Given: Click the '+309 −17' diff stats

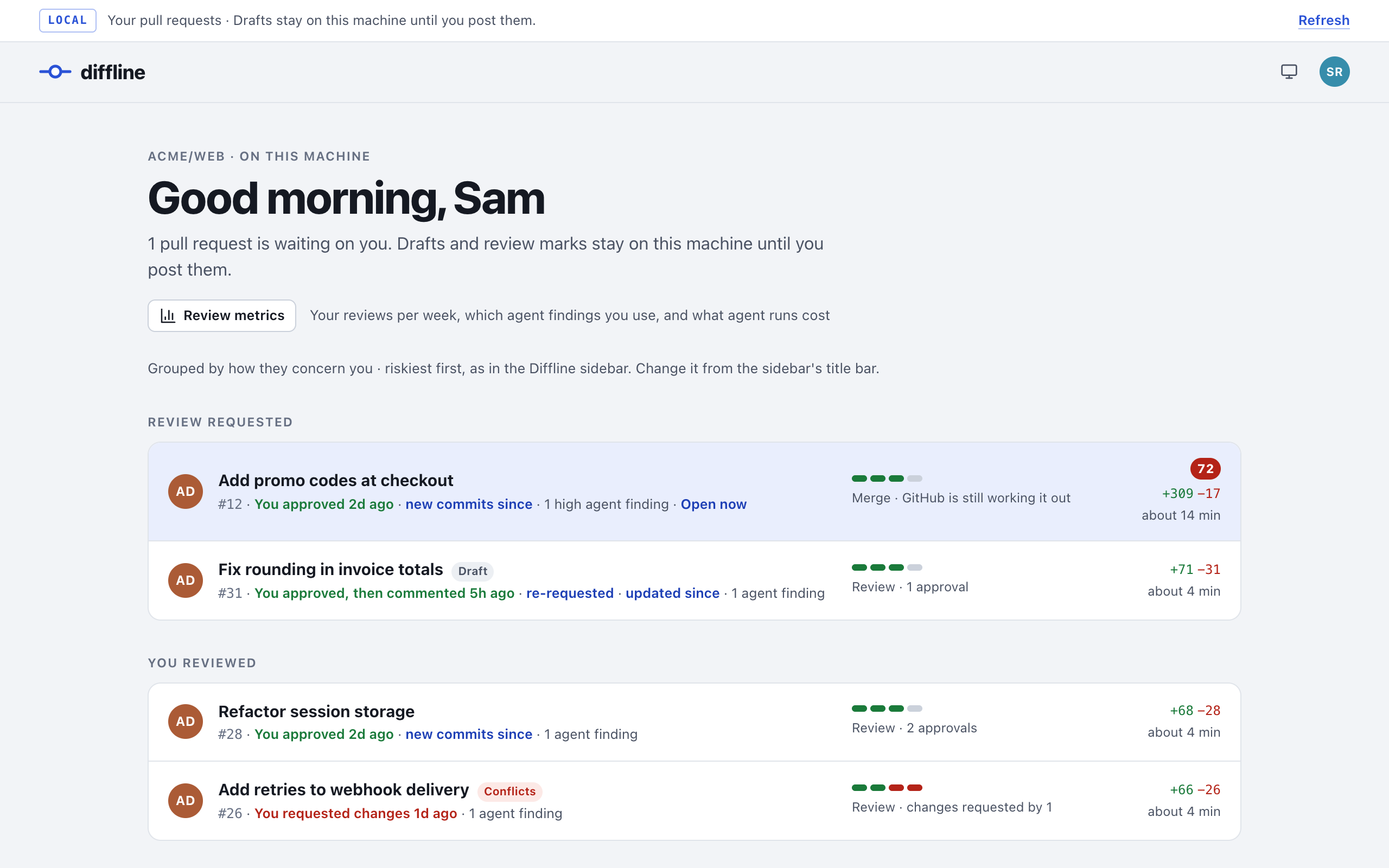Looking at the screenshot, I should tap(1191, 493).
